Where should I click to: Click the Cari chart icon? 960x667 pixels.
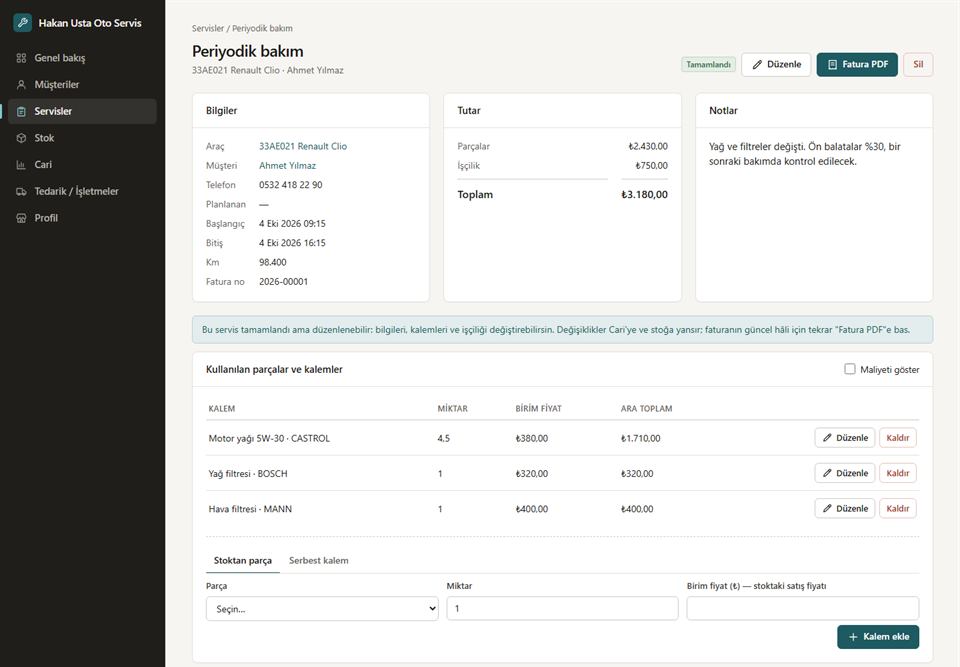coord(21,165)
